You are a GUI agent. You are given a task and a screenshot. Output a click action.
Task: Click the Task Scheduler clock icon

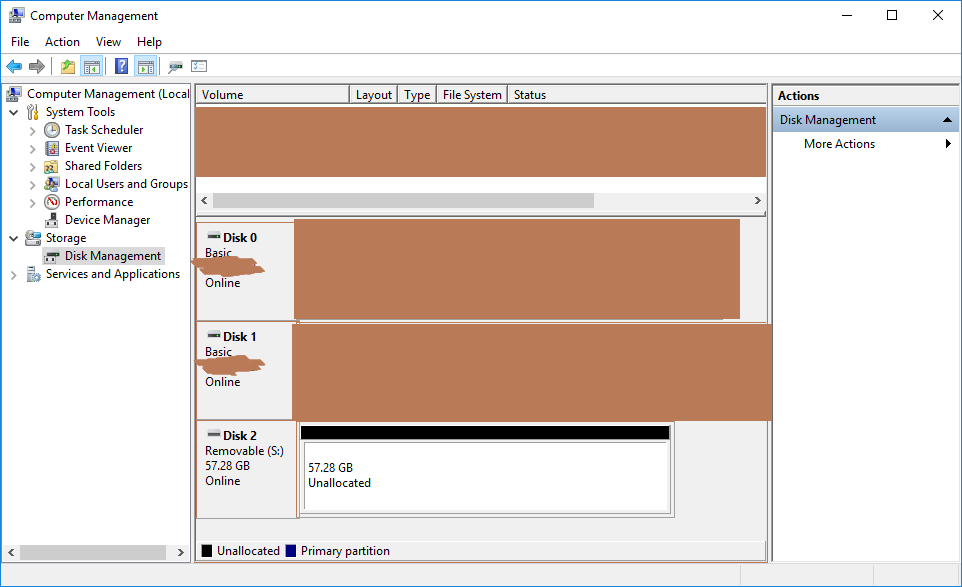pos(52,130)
